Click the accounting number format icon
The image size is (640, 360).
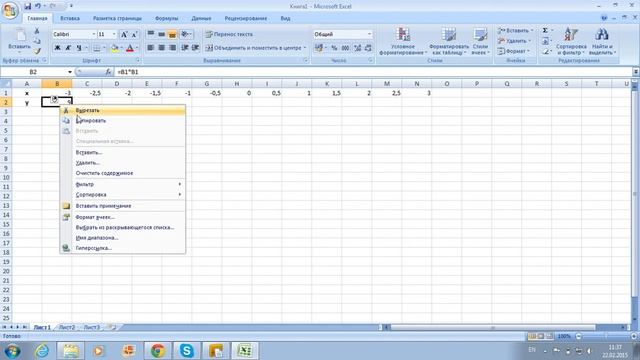point(318,48)
